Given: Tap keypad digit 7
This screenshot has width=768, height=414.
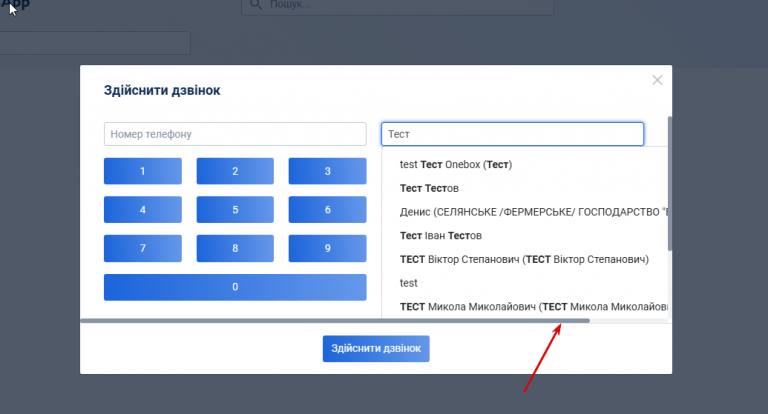Looking at the screenshot, I should (x=143, y=248).
